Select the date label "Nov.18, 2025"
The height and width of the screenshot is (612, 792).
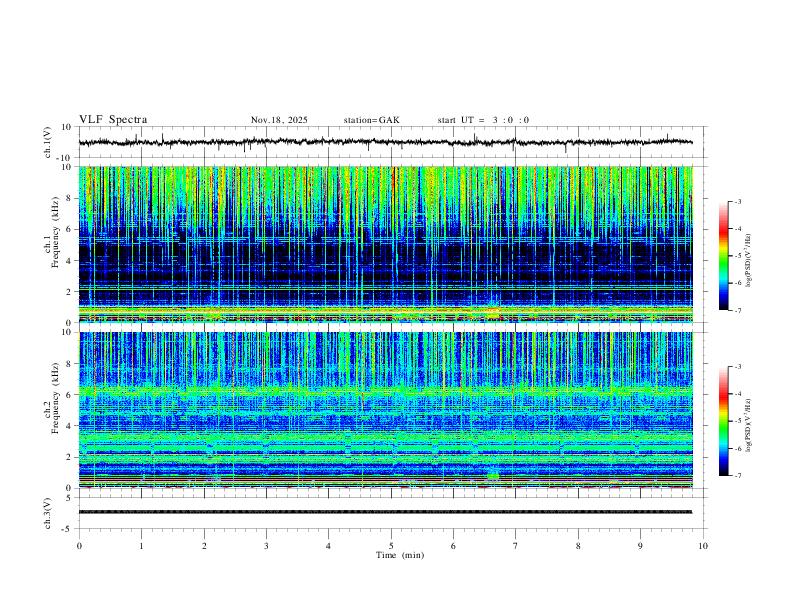(x=279, y=120)
